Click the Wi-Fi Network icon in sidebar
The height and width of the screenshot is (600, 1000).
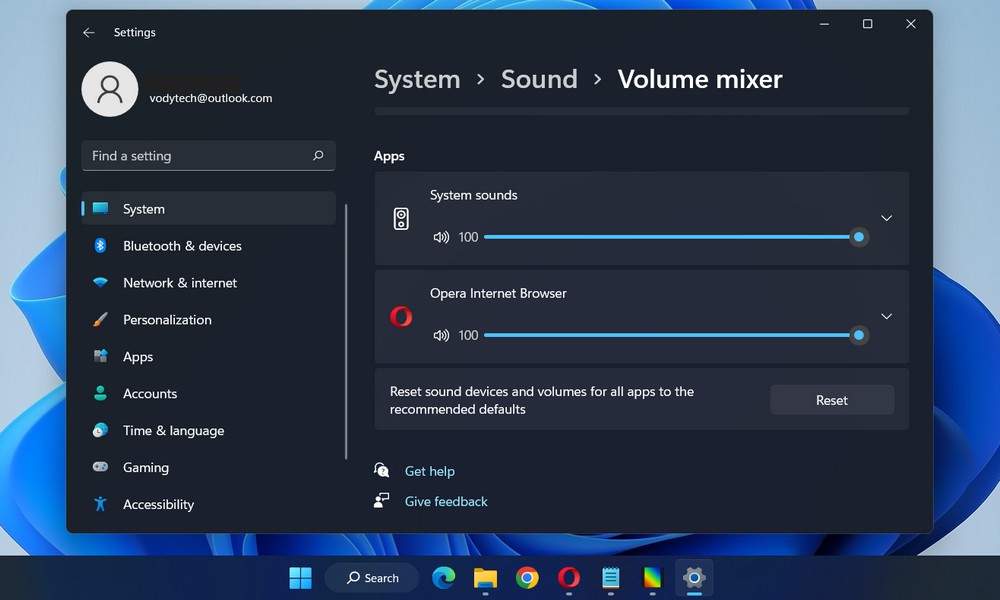[x=100, y=282]
